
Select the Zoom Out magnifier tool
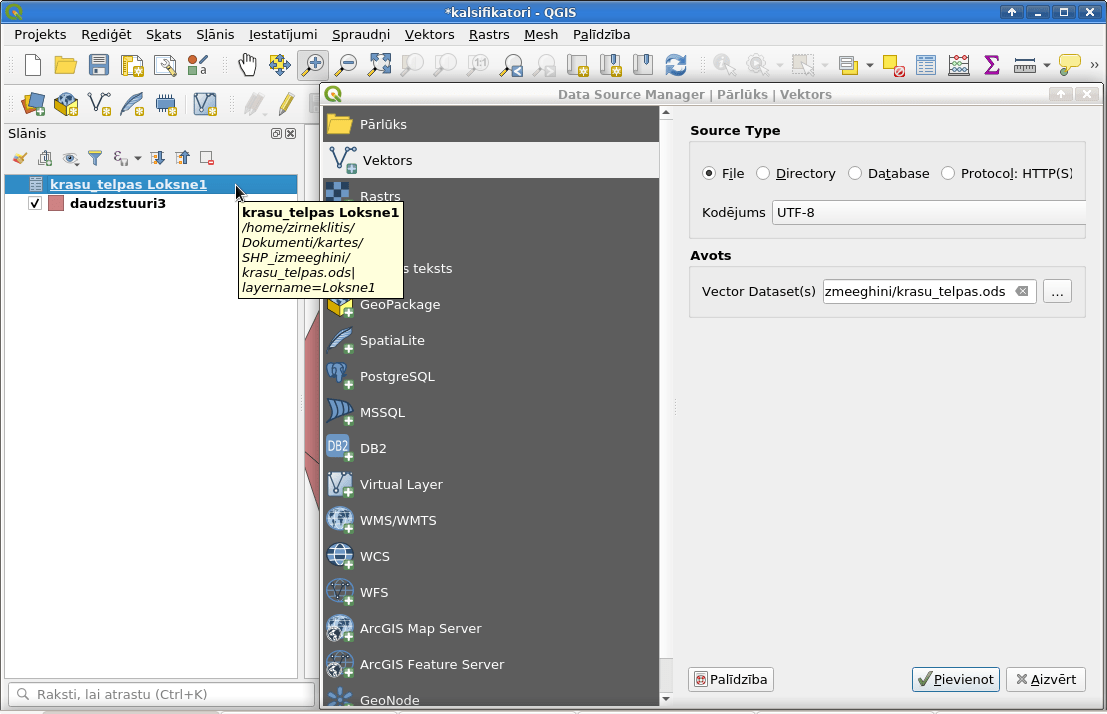[346, 66]
